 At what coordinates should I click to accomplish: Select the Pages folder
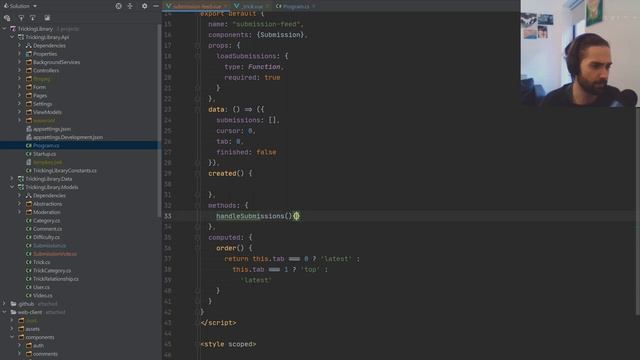pyautogui.click(x=40, y=96)
